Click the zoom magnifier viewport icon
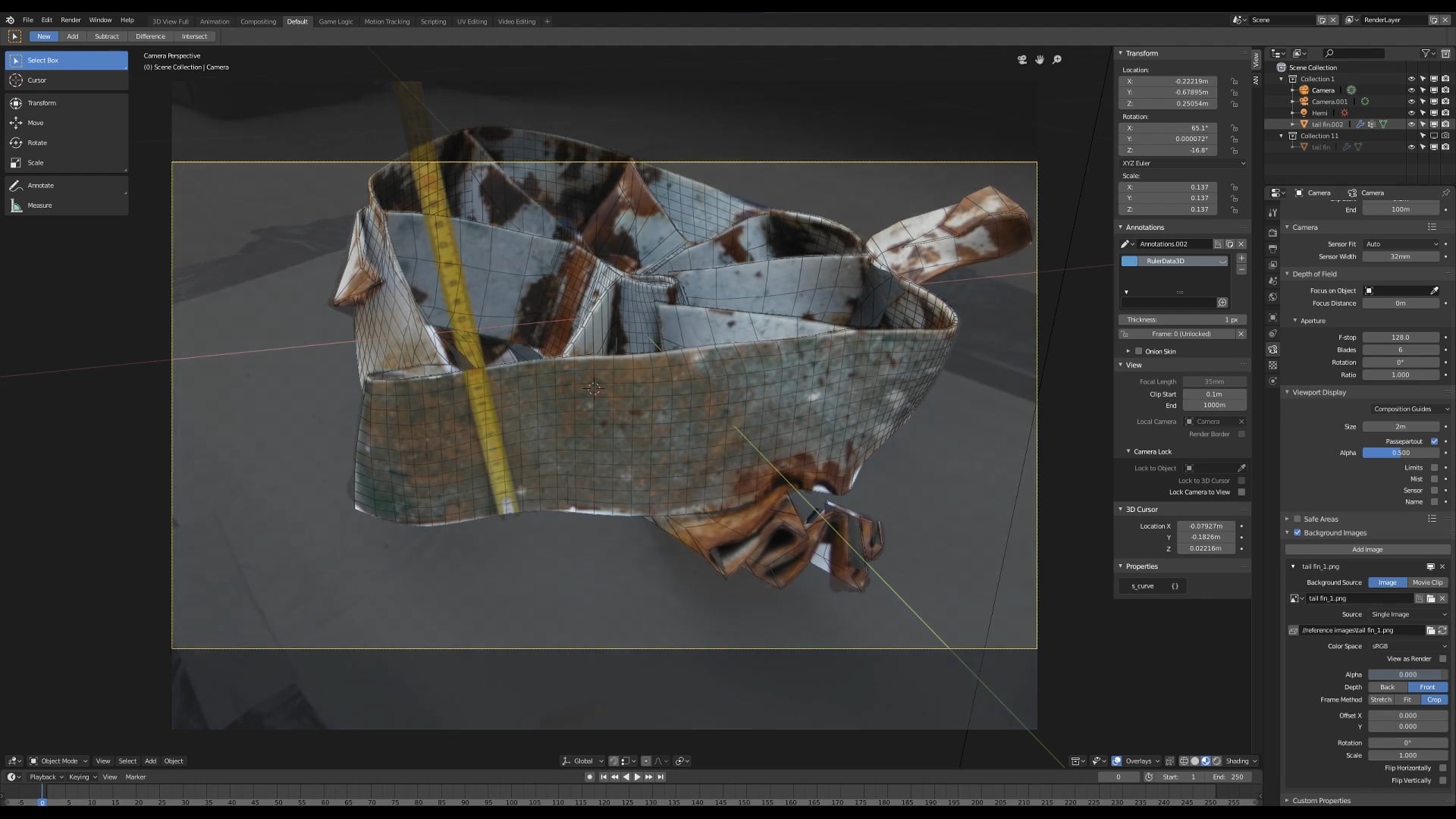Viewport: 1456px width, 819px height. click(1057, 59)
